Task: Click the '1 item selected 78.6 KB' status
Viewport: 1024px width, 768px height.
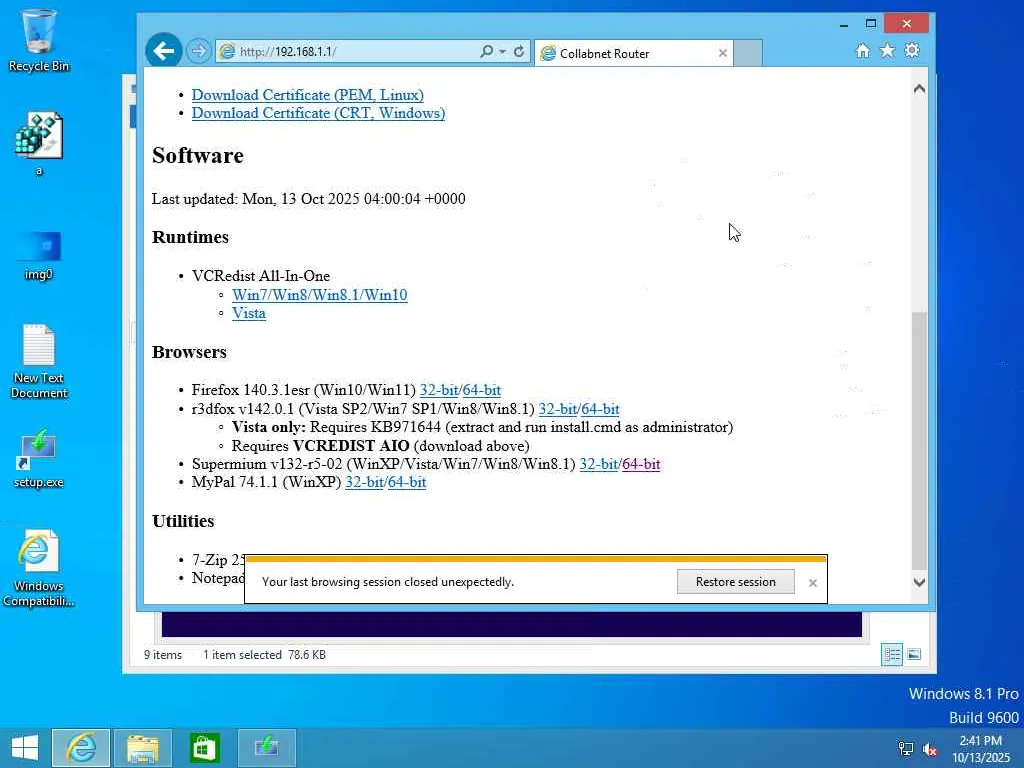Action: [x=264, y=654]
